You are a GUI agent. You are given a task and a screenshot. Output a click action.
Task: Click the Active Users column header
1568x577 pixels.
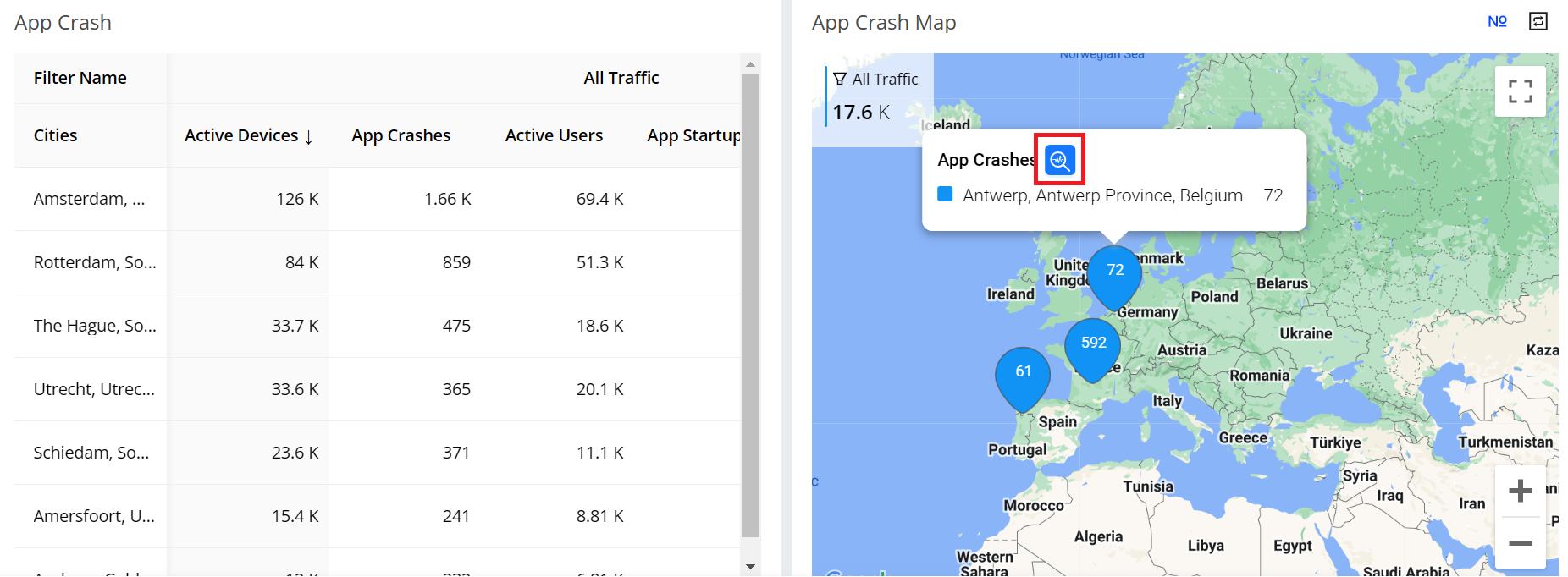point(554,135)
